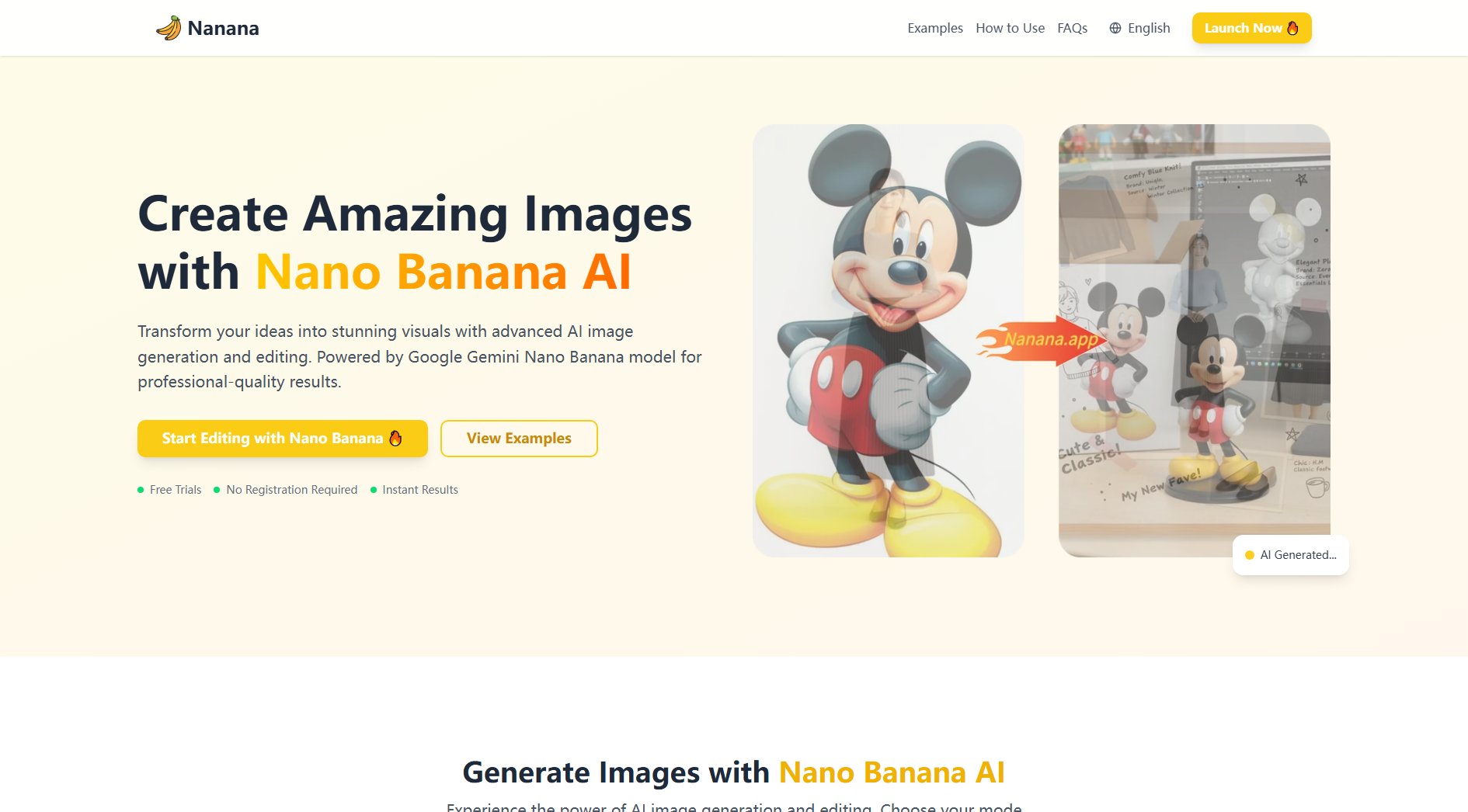Click flame icon on Launch Now button
The image size is (1468, 812).
(1292, 28)
